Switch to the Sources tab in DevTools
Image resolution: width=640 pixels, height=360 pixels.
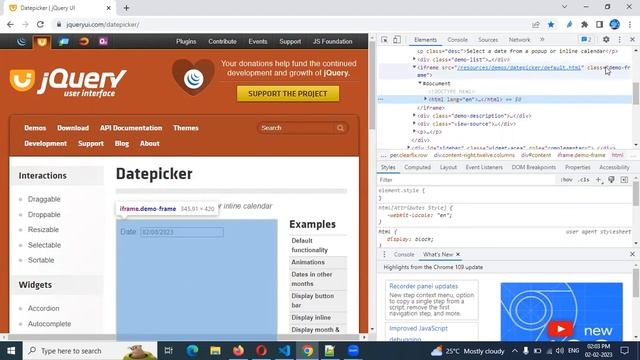(x=488, y=40)
